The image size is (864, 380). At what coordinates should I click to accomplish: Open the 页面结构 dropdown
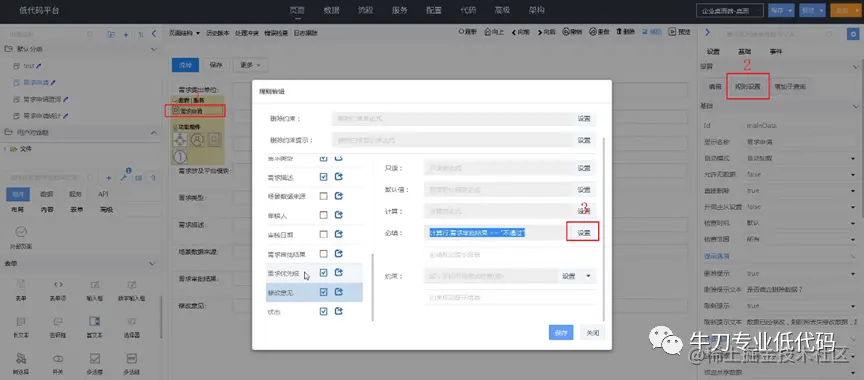point(184,32)
